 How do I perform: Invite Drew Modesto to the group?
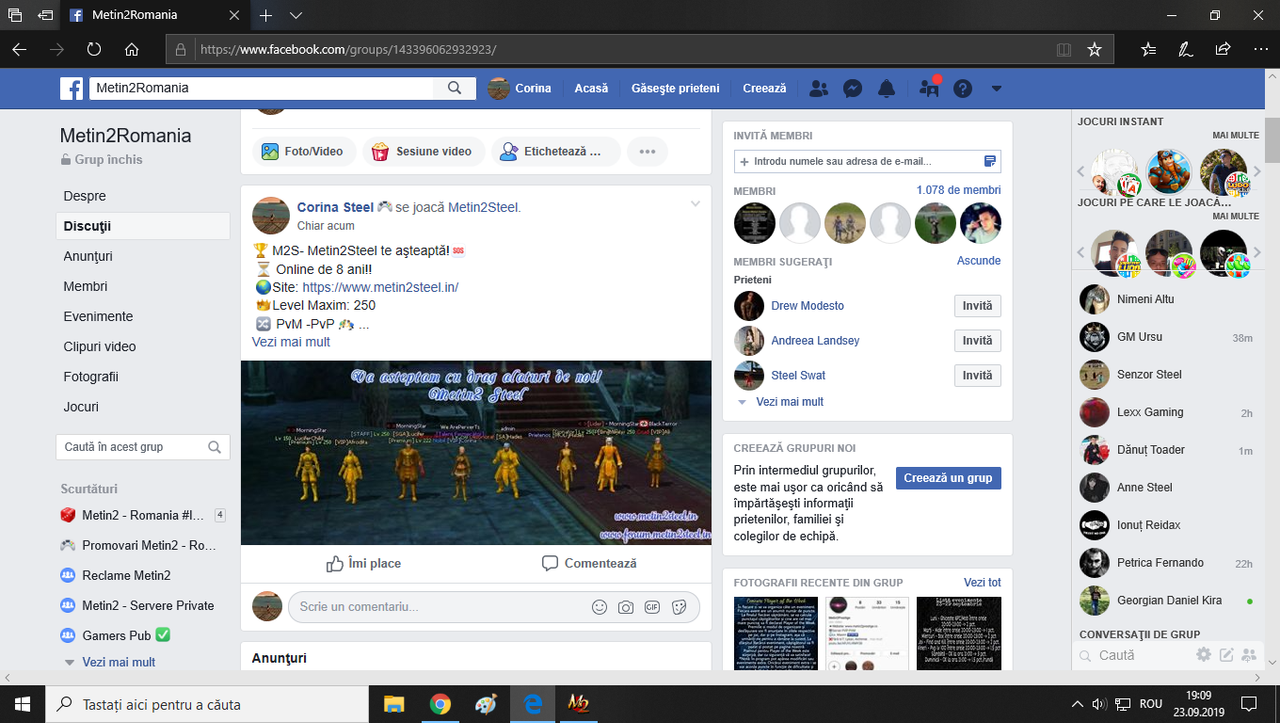click(x=977, y=306)
